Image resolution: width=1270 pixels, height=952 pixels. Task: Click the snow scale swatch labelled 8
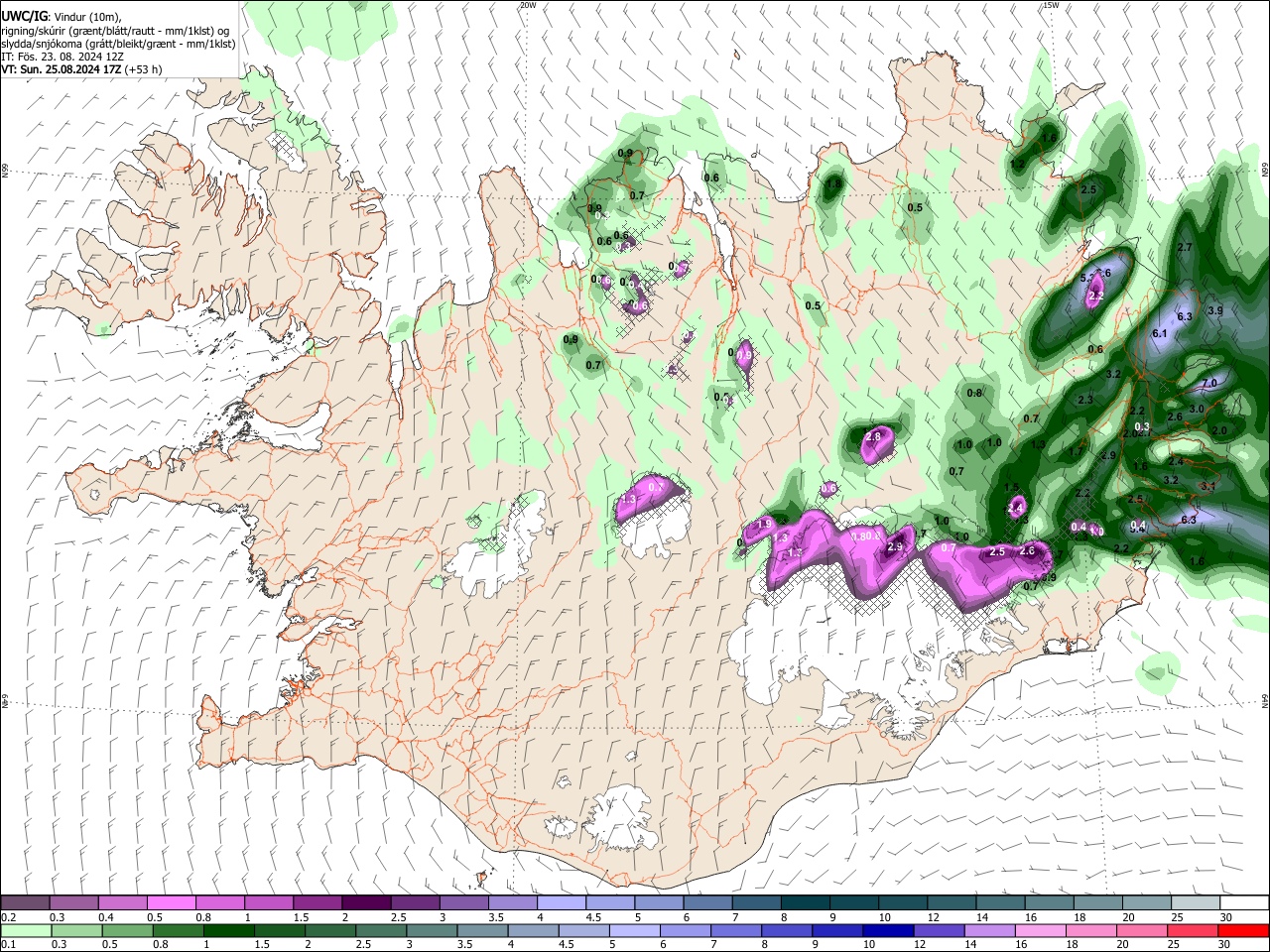(x=806, y=902)
